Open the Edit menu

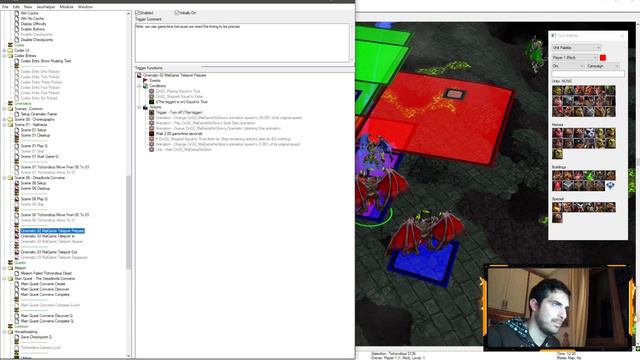(x=16, y=7)
